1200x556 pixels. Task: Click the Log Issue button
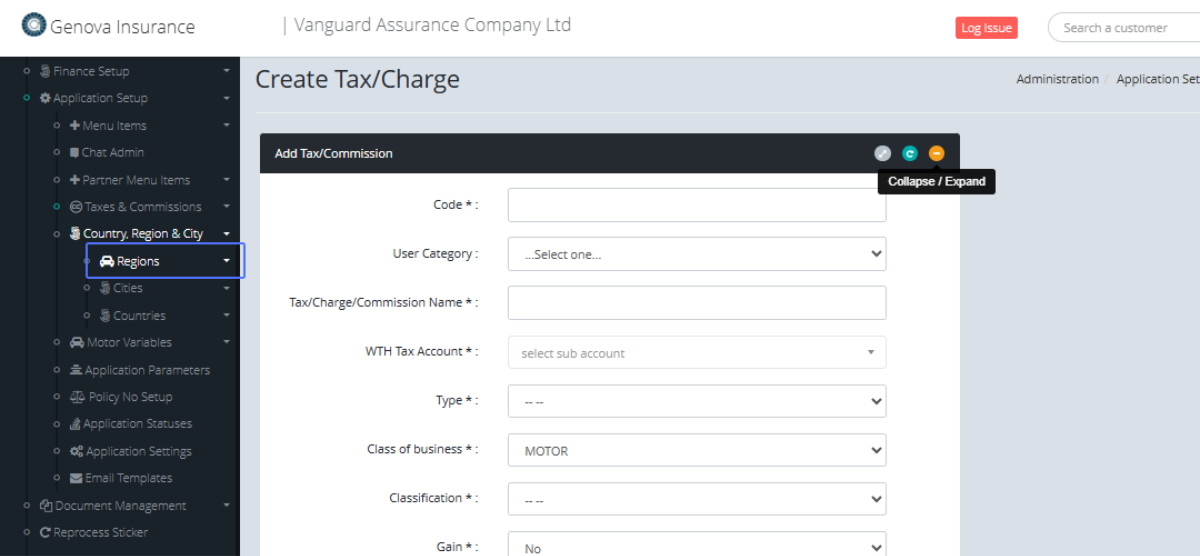(986, 28)
